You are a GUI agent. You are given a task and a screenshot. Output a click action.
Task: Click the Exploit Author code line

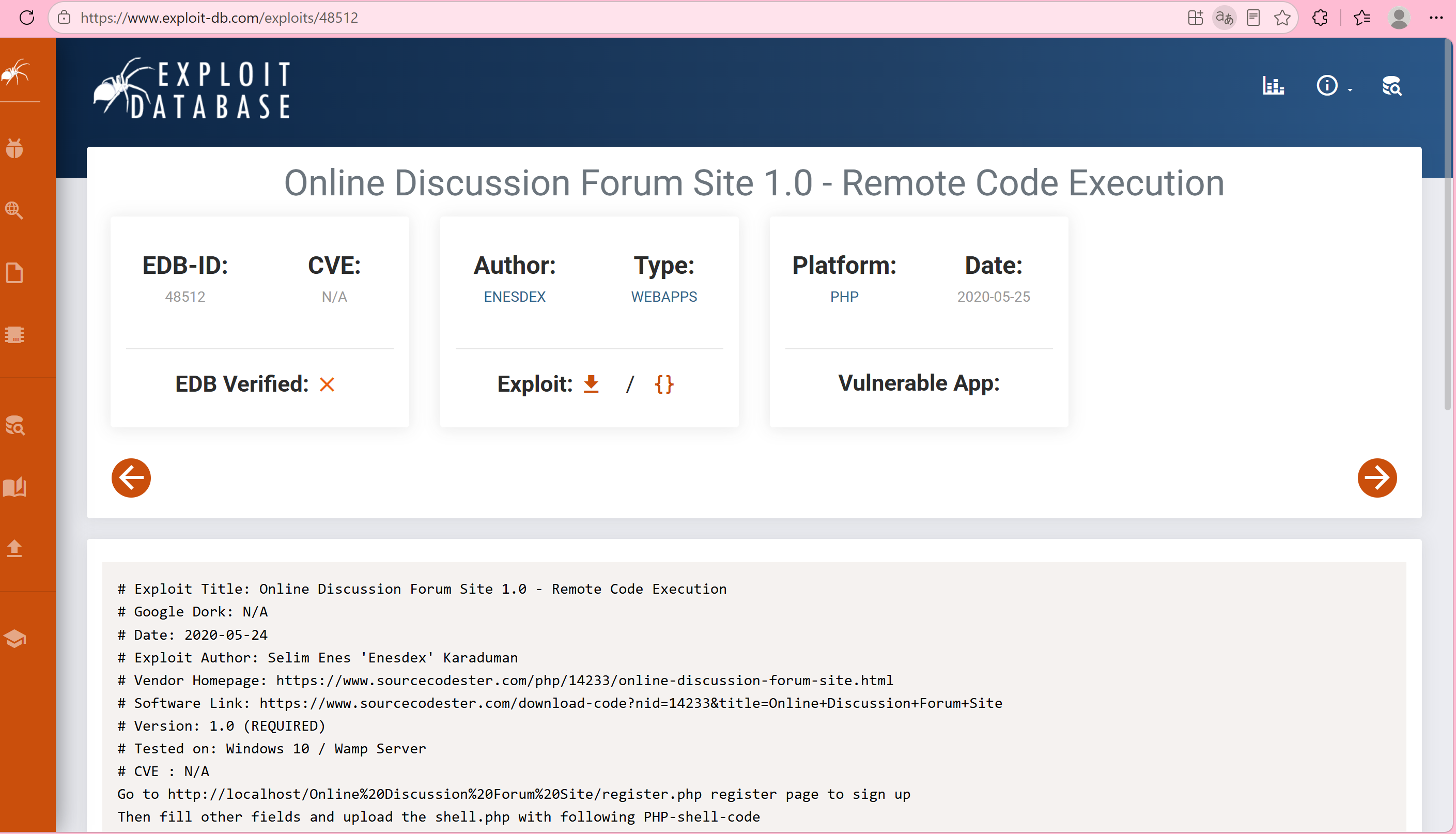point(318,658)
